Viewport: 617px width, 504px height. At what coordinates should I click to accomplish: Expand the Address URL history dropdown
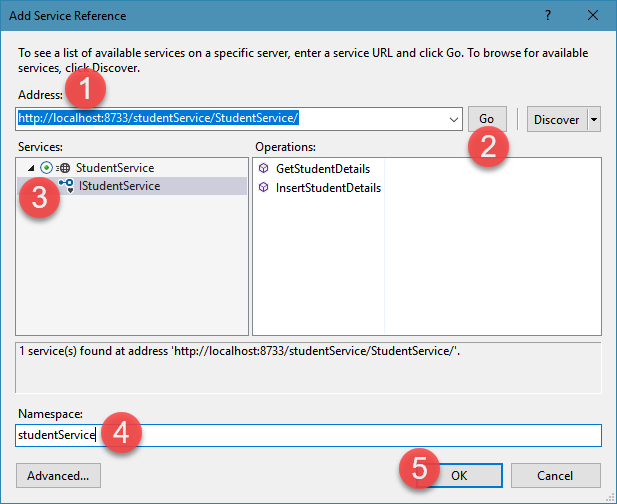[x=453, y=119]
